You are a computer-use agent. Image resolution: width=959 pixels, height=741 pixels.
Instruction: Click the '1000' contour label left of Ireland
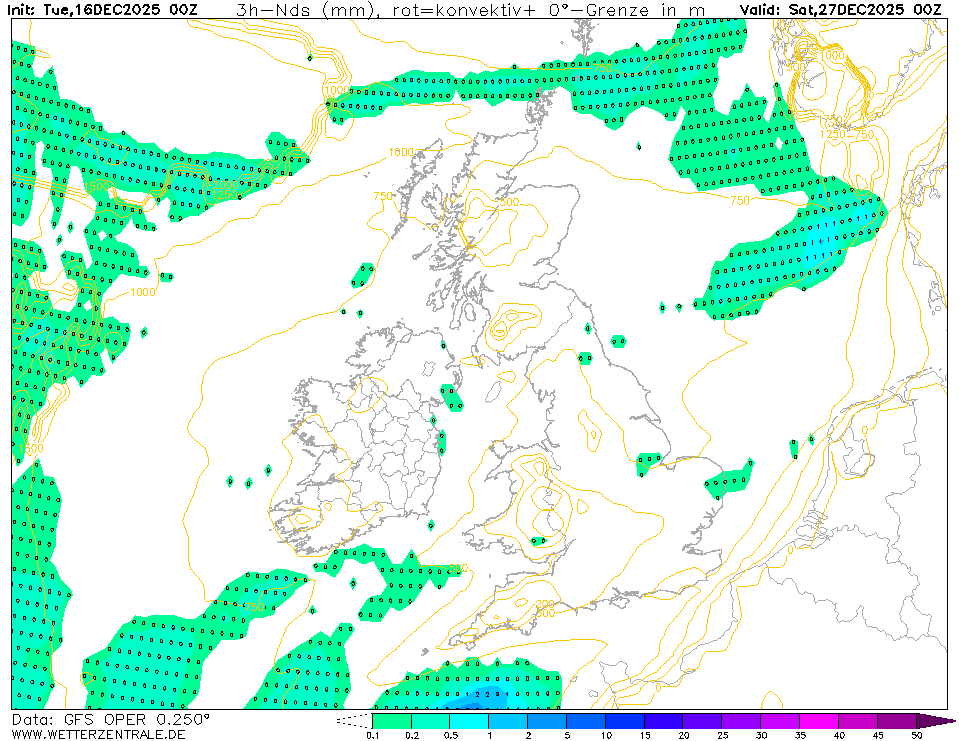(x=143, y=292)
